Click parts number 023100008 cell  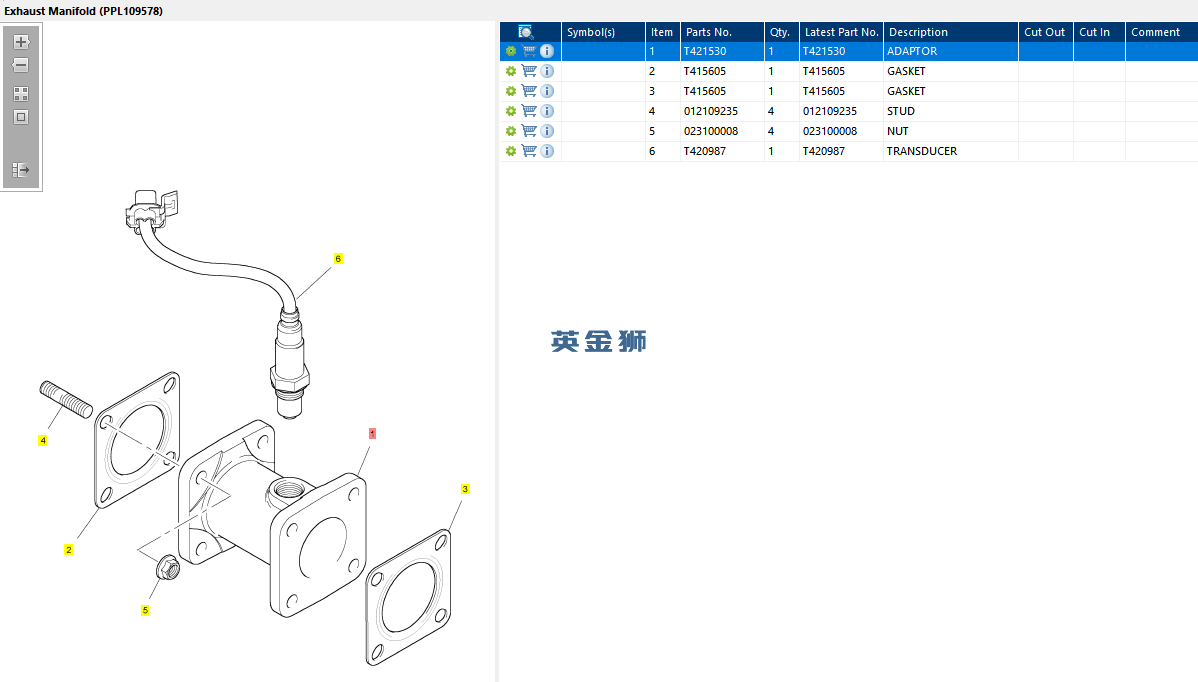coord(722,131)
